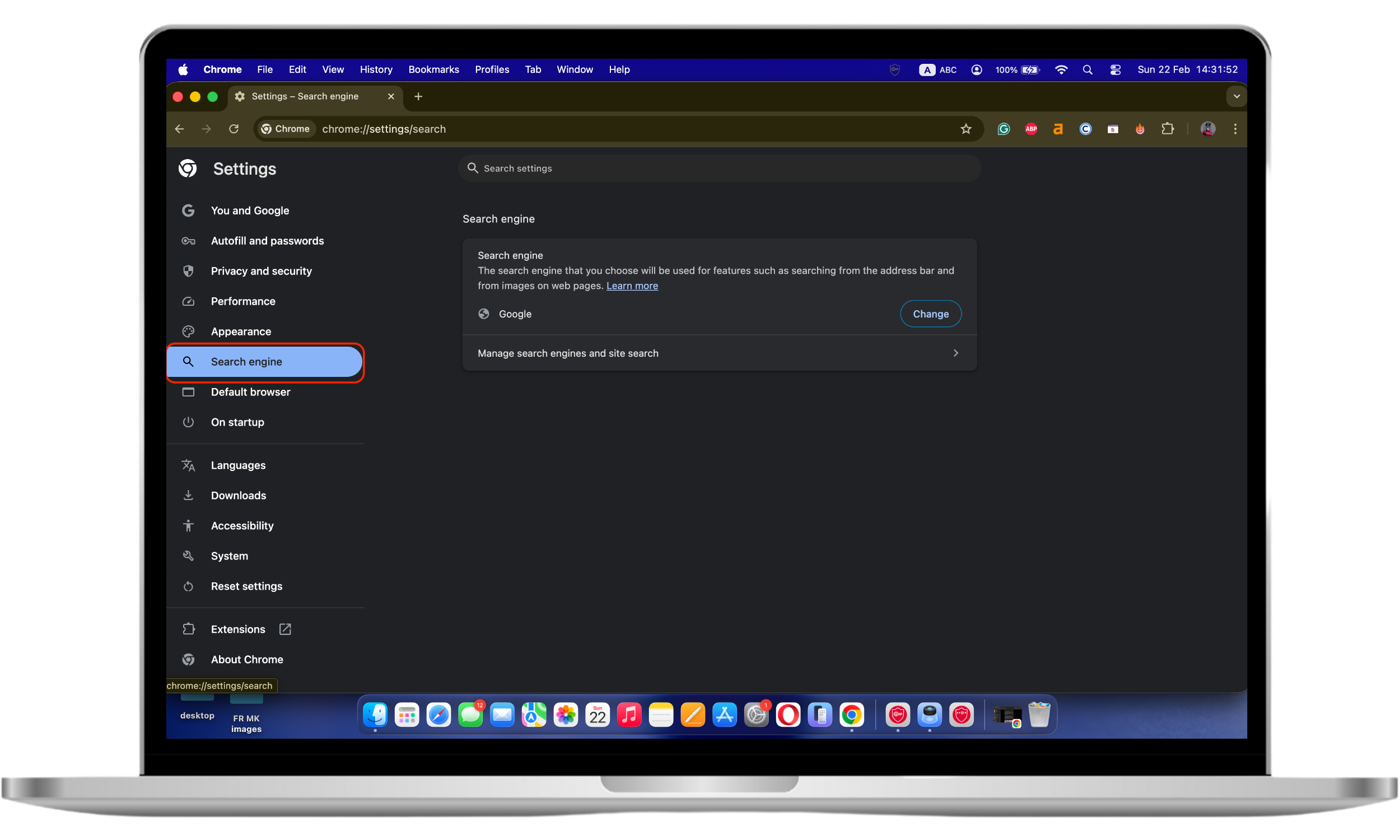Open the Amazon extension icon

1058,128
